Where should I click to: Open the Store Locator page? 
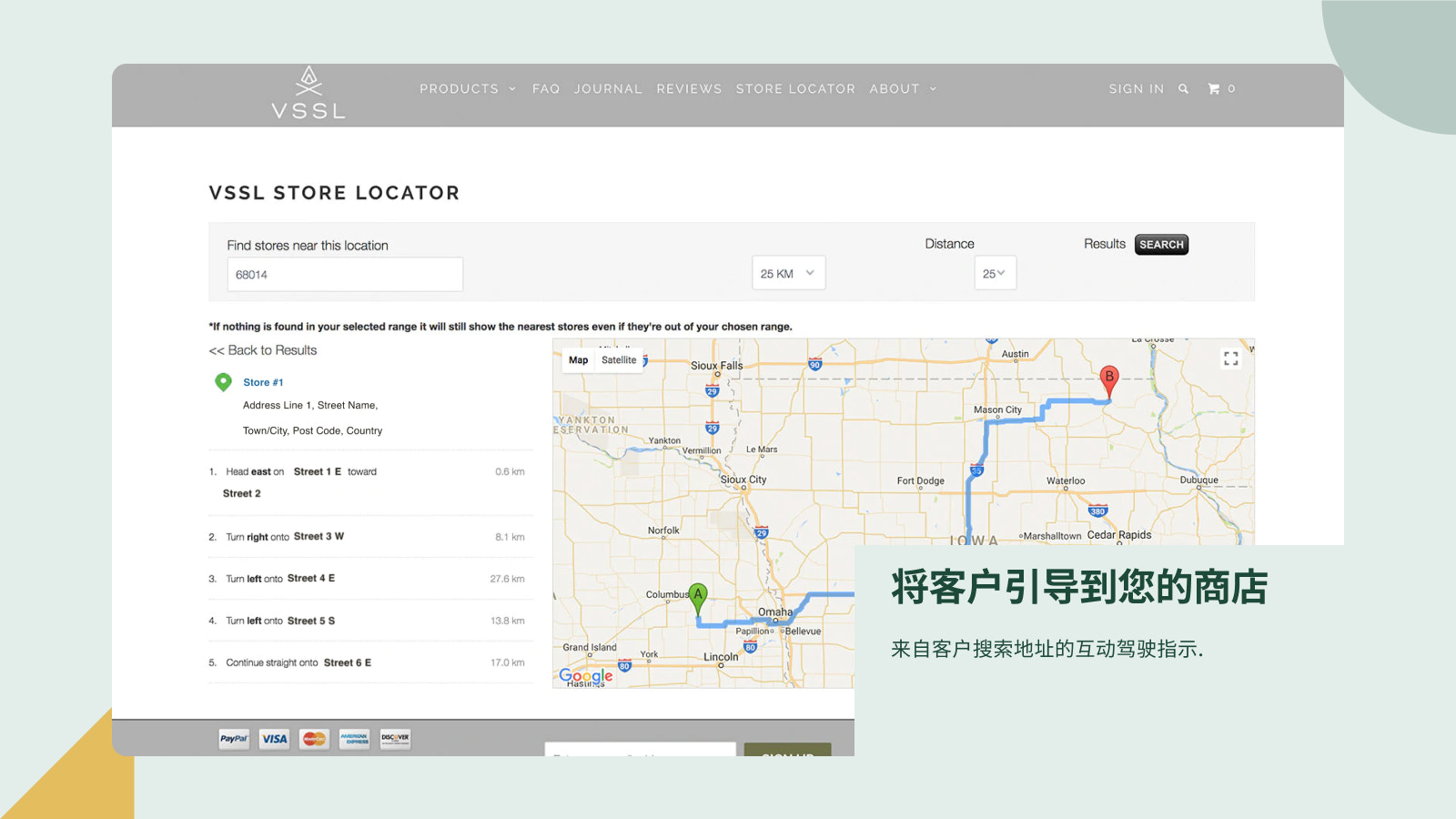tap(795, 89)
